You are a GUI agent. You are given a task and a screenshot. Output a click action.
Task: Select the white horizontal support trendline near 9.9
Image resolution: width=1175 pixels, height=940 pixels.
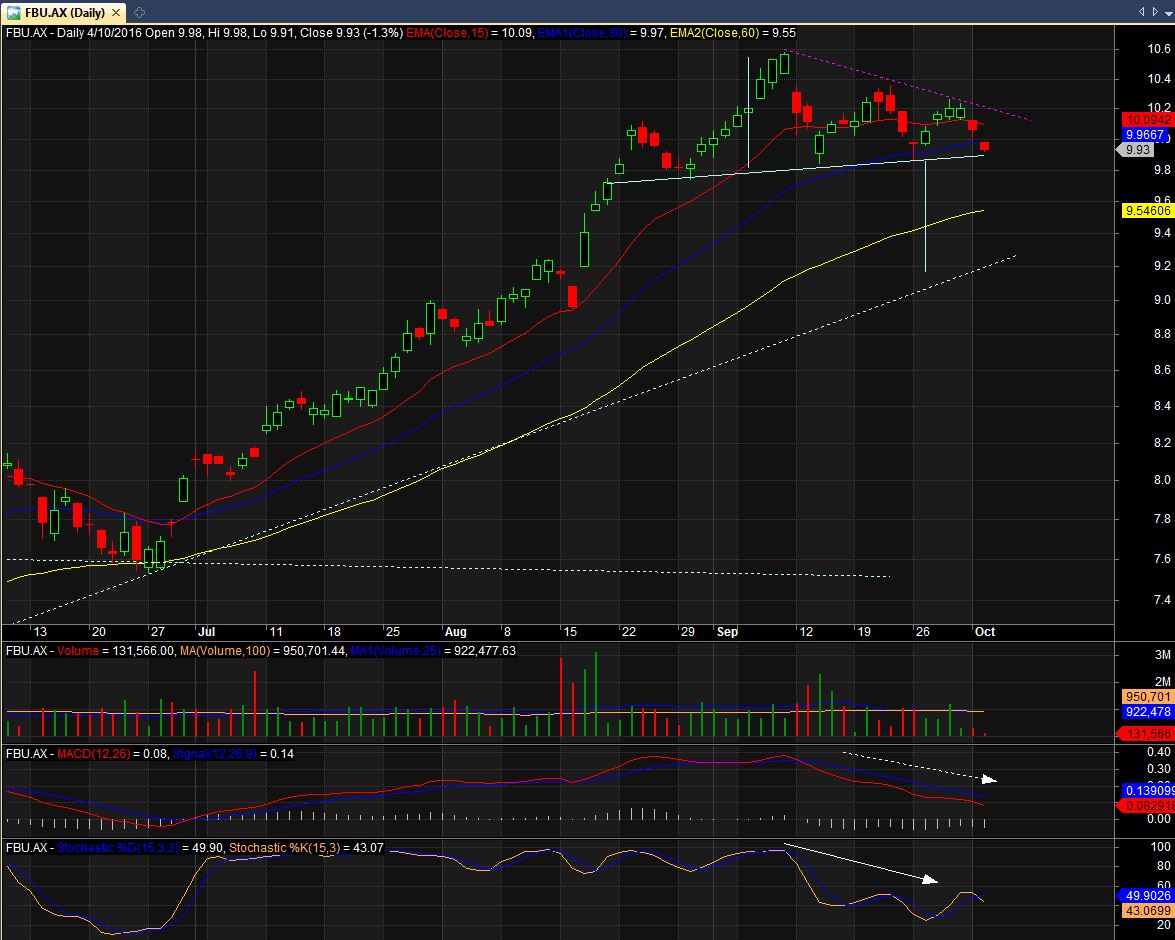point(794,169)
